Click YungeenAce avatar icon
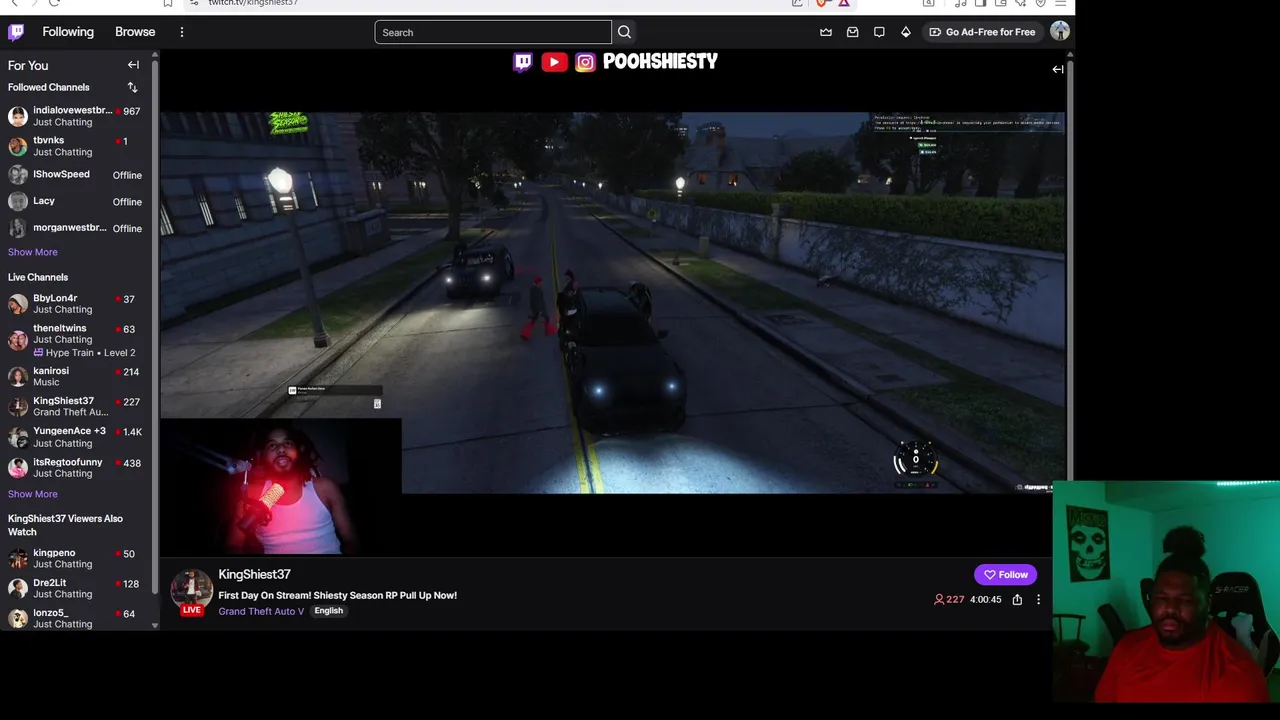 (17, 437)
